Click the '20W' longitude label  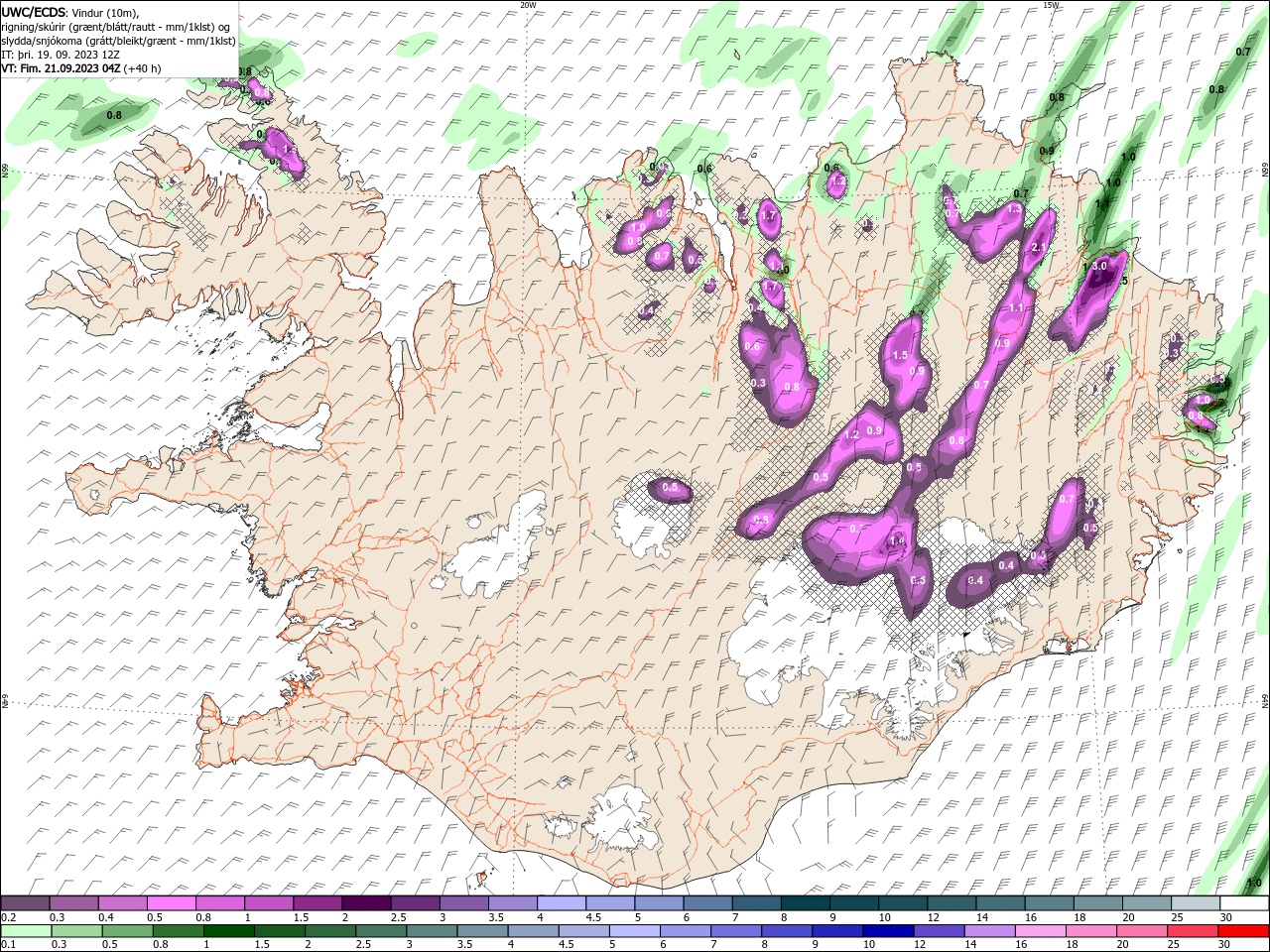528,5
